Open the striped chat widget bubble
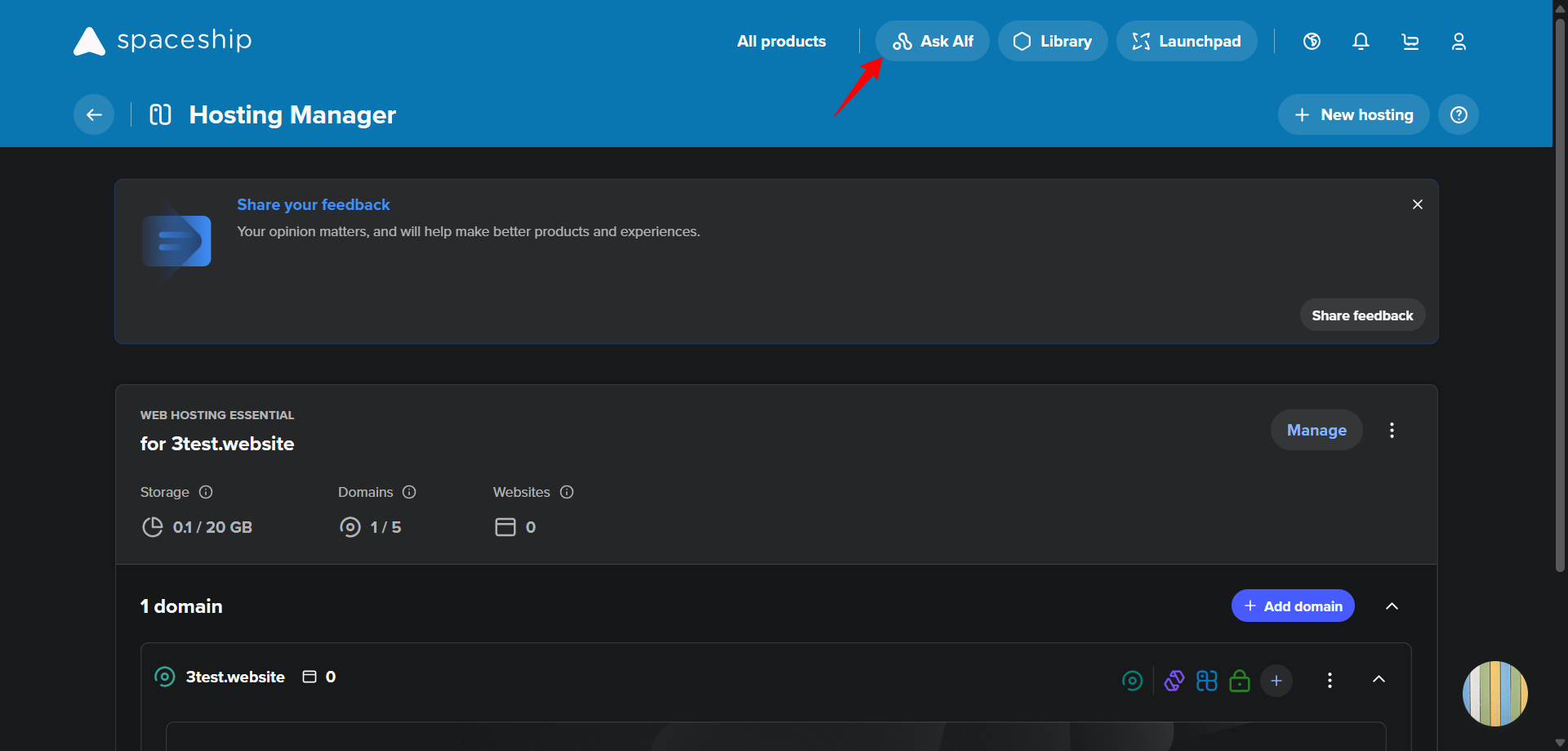 [1495, 694]
